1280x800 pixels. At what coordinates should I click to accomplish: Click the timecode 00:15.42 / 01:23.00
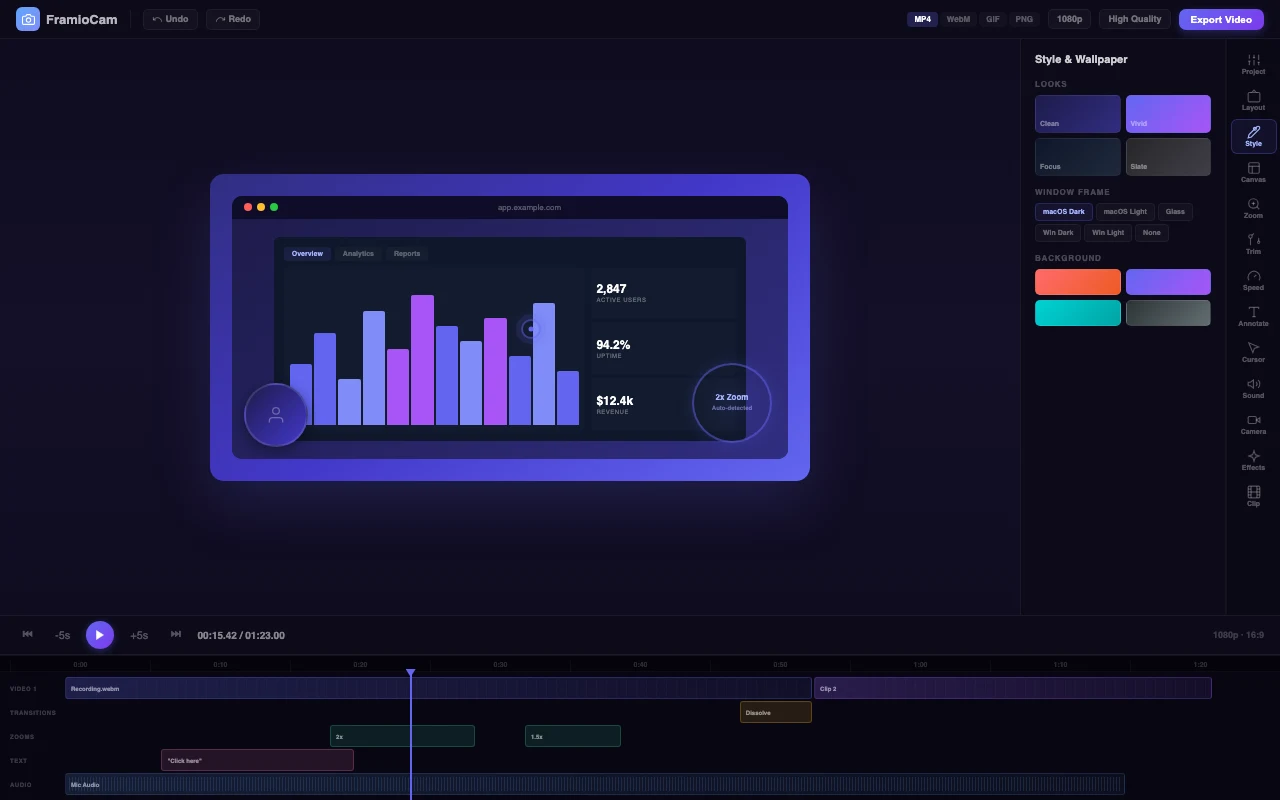(241, 635)
